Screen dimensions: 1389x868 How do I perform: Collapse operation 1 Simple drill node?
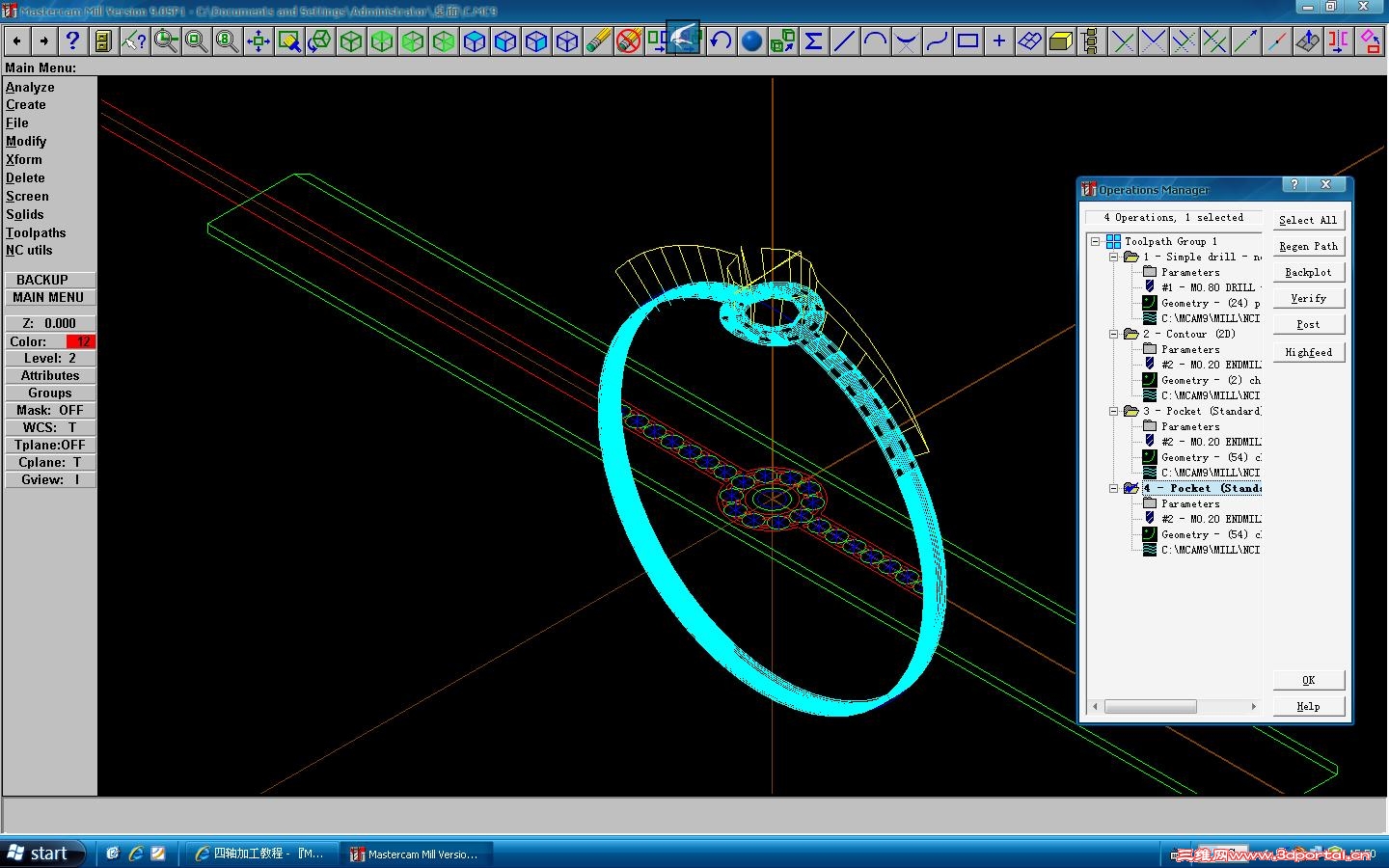(1114, 257)
